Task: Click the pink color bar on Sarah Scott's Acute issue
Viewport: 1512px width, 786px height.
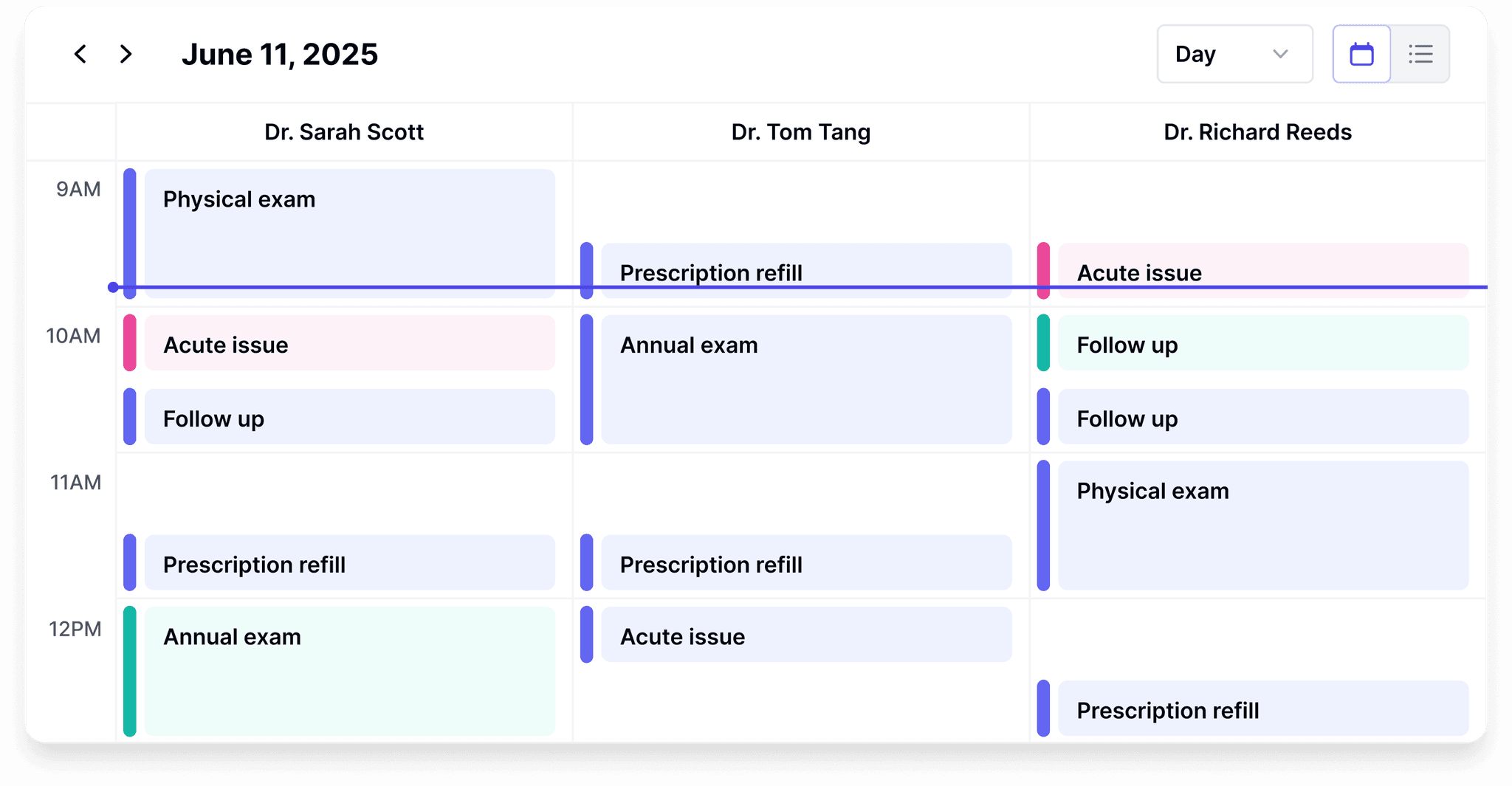Action: click(x=130, y=343)
